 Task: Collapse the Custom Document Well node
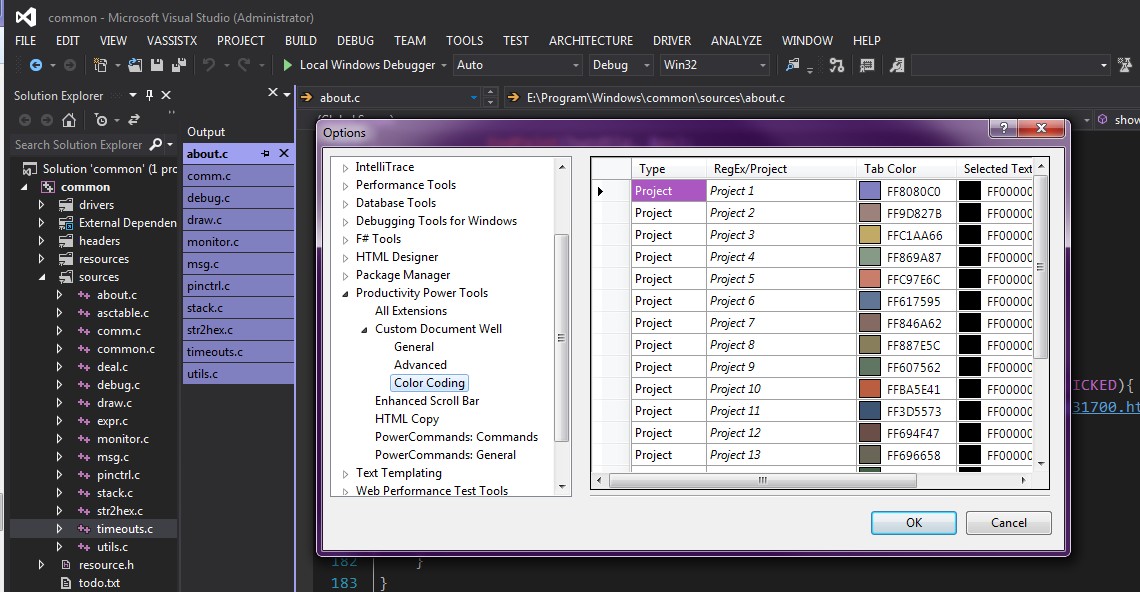point(364,329)
